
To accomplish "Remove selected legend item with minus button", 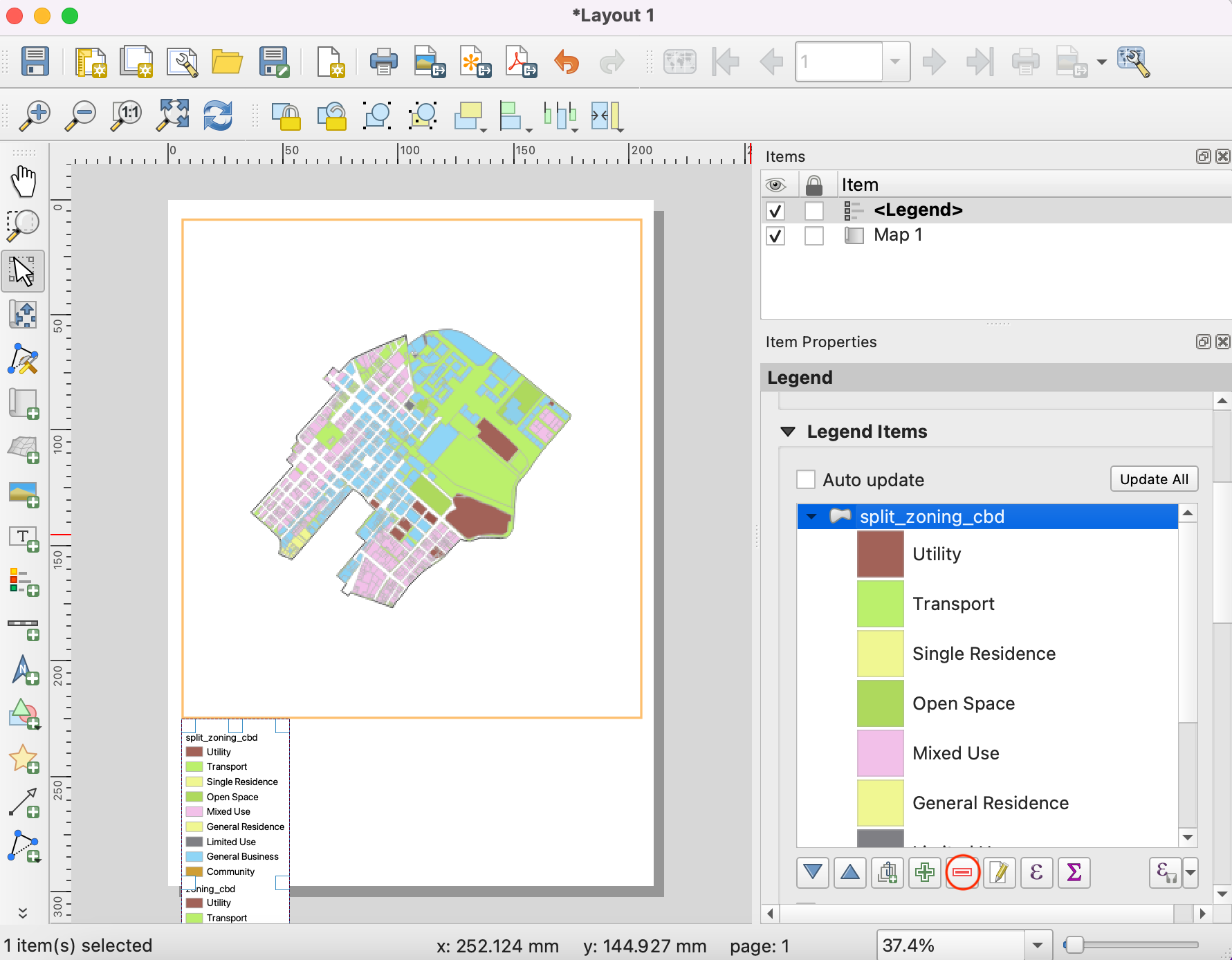I will point(962,873).
